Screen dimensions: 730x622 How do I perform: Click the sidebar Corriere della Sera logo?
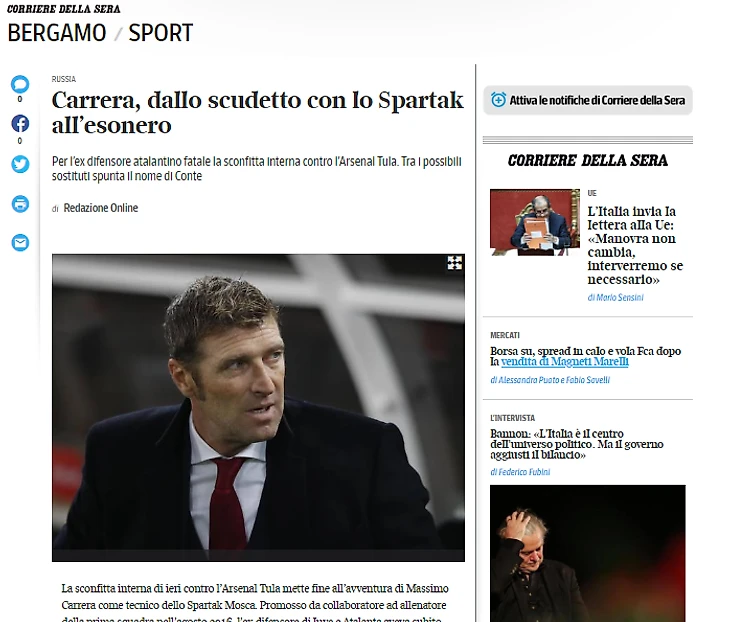[x=588, y=161]
